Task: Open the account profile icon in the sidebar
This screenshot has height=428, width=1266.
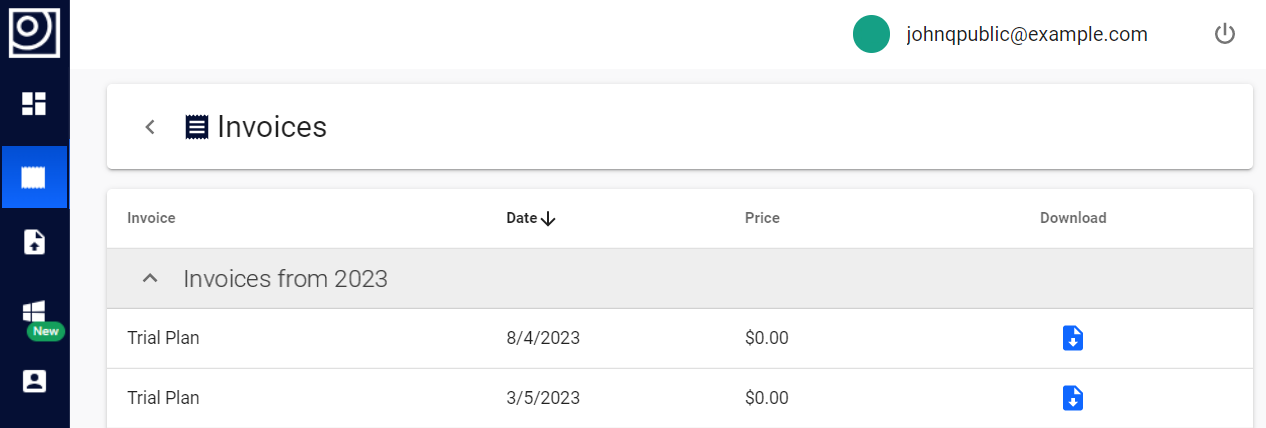Action: (34, 381)
